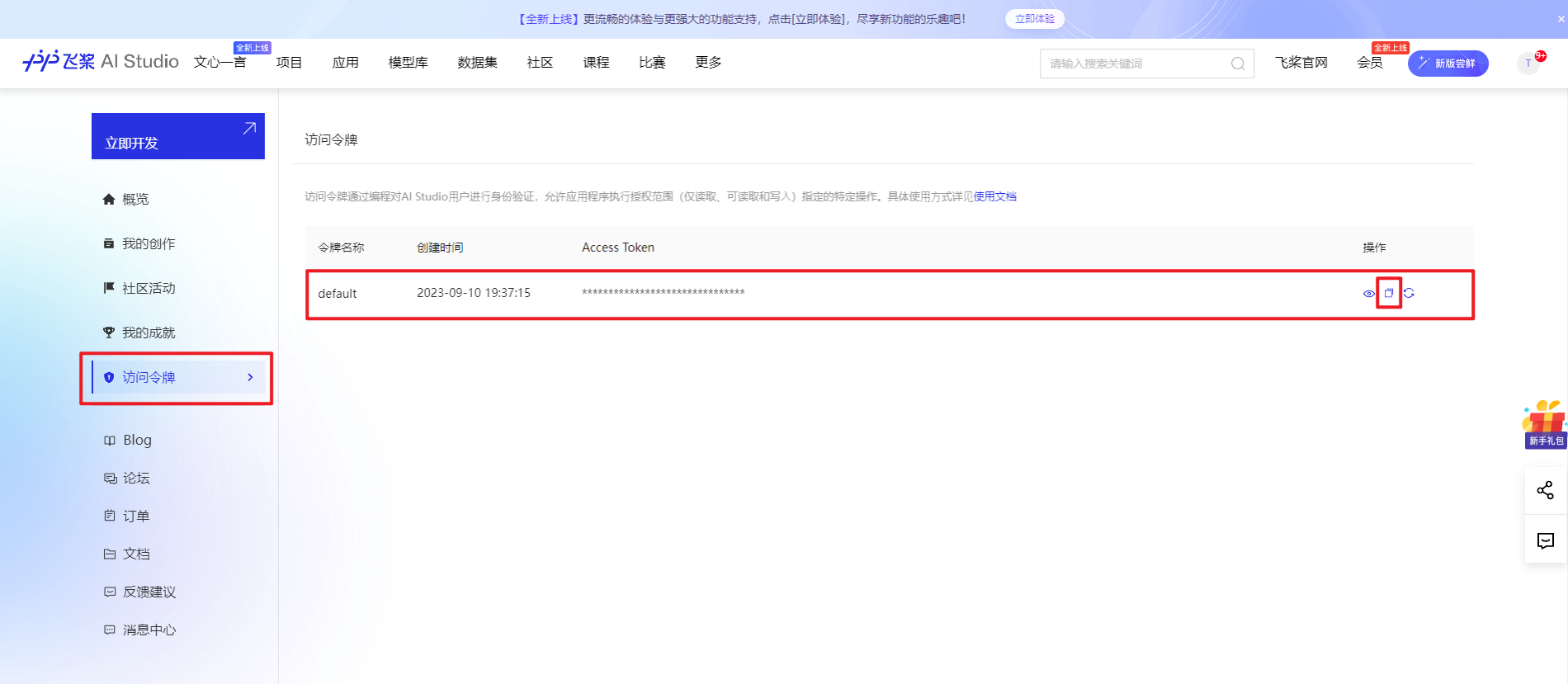Open the 模型库 menu
The width and height of the screenshot is (1568, 684).
(x=409, y=62)
